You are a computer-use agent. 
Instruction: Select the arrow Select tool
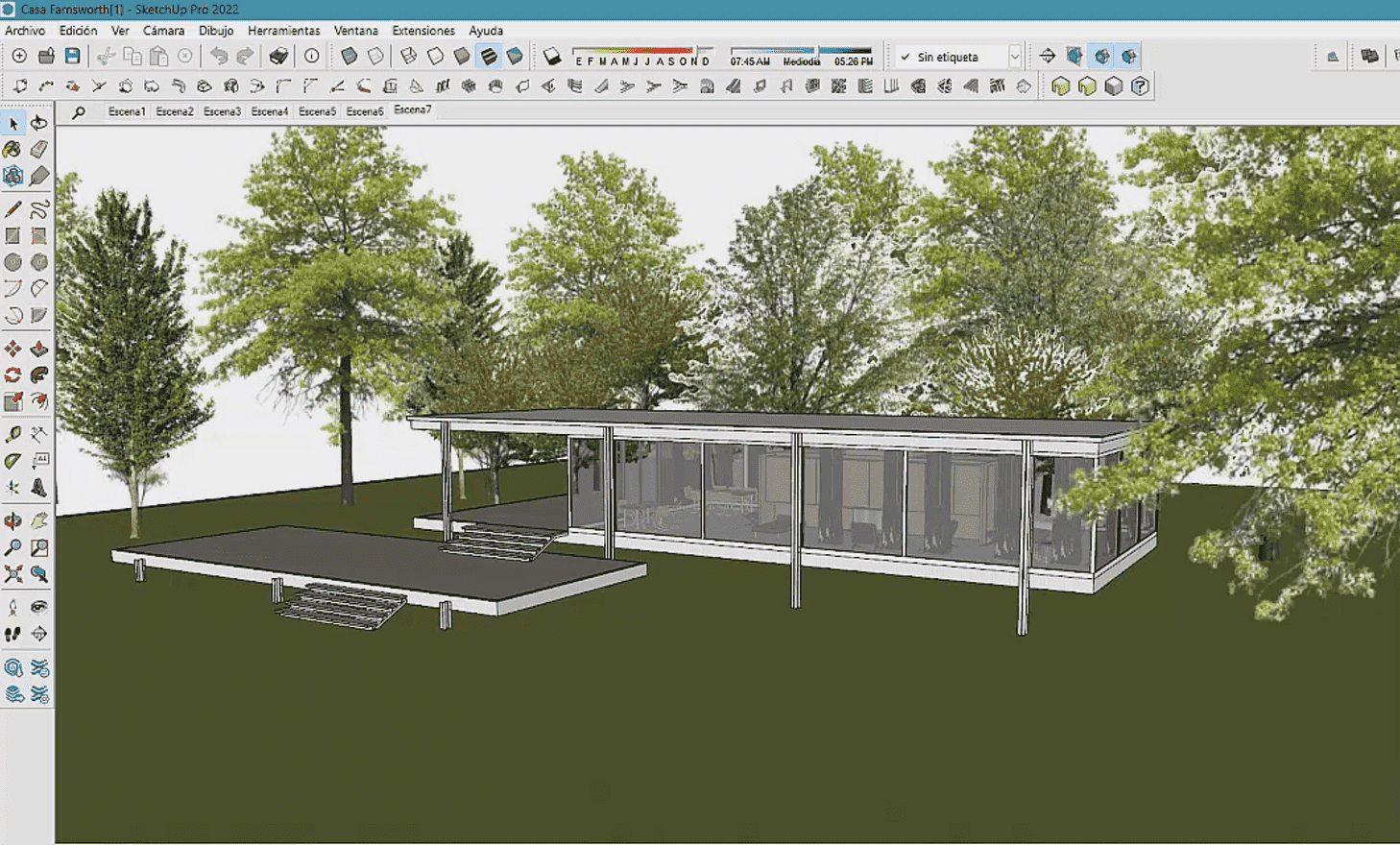pyautogui.click(x=13, y=123)
